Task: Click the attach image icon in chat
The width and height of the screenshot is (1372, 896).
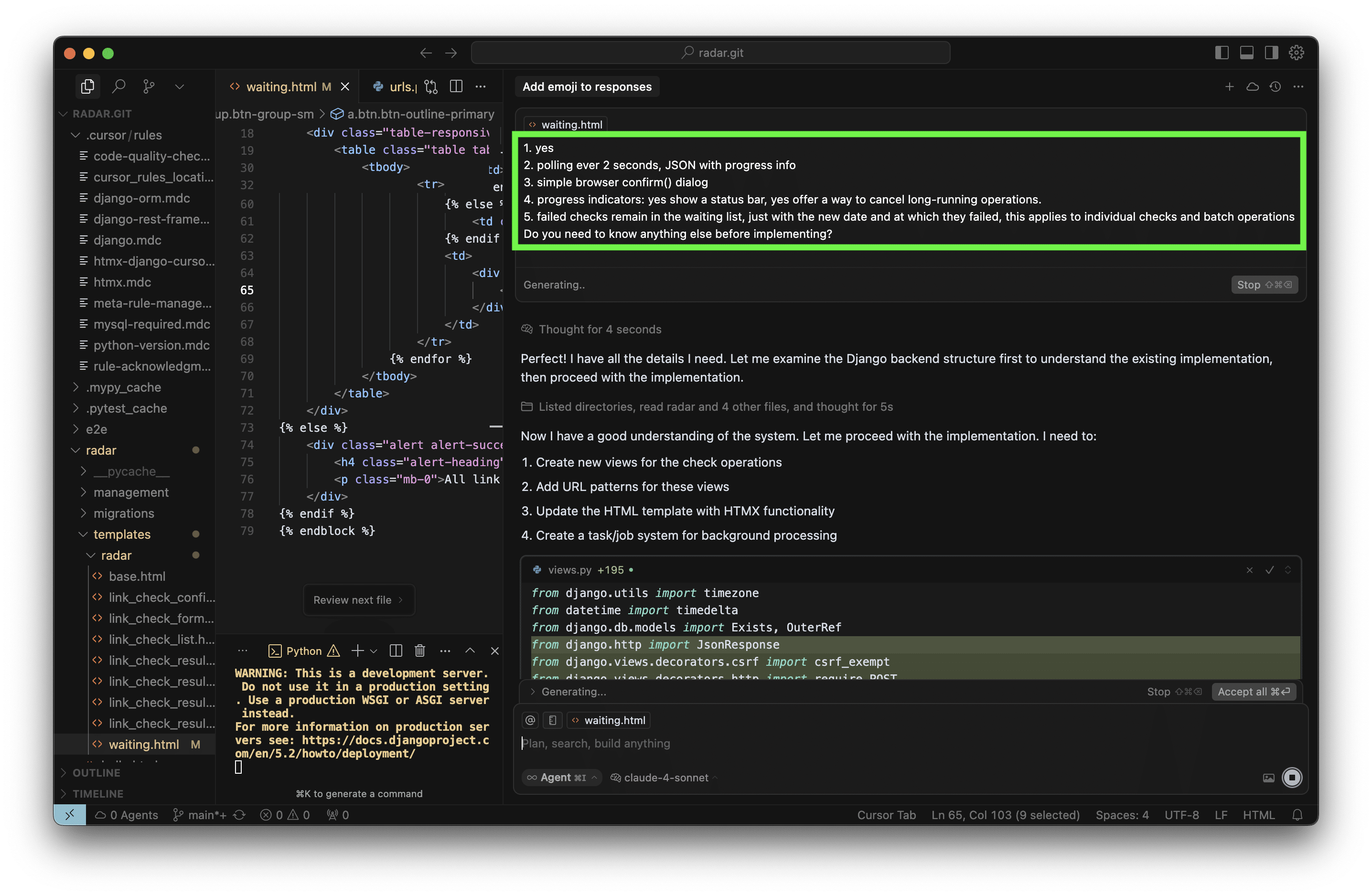Action: pos(1268,778)
